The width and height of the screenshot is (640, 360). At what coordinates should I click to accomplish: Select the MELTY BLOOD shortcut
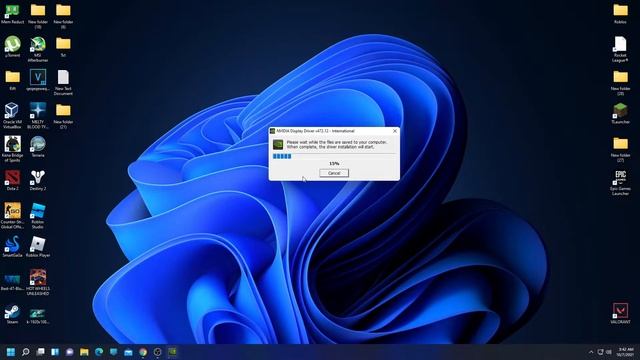38,116
